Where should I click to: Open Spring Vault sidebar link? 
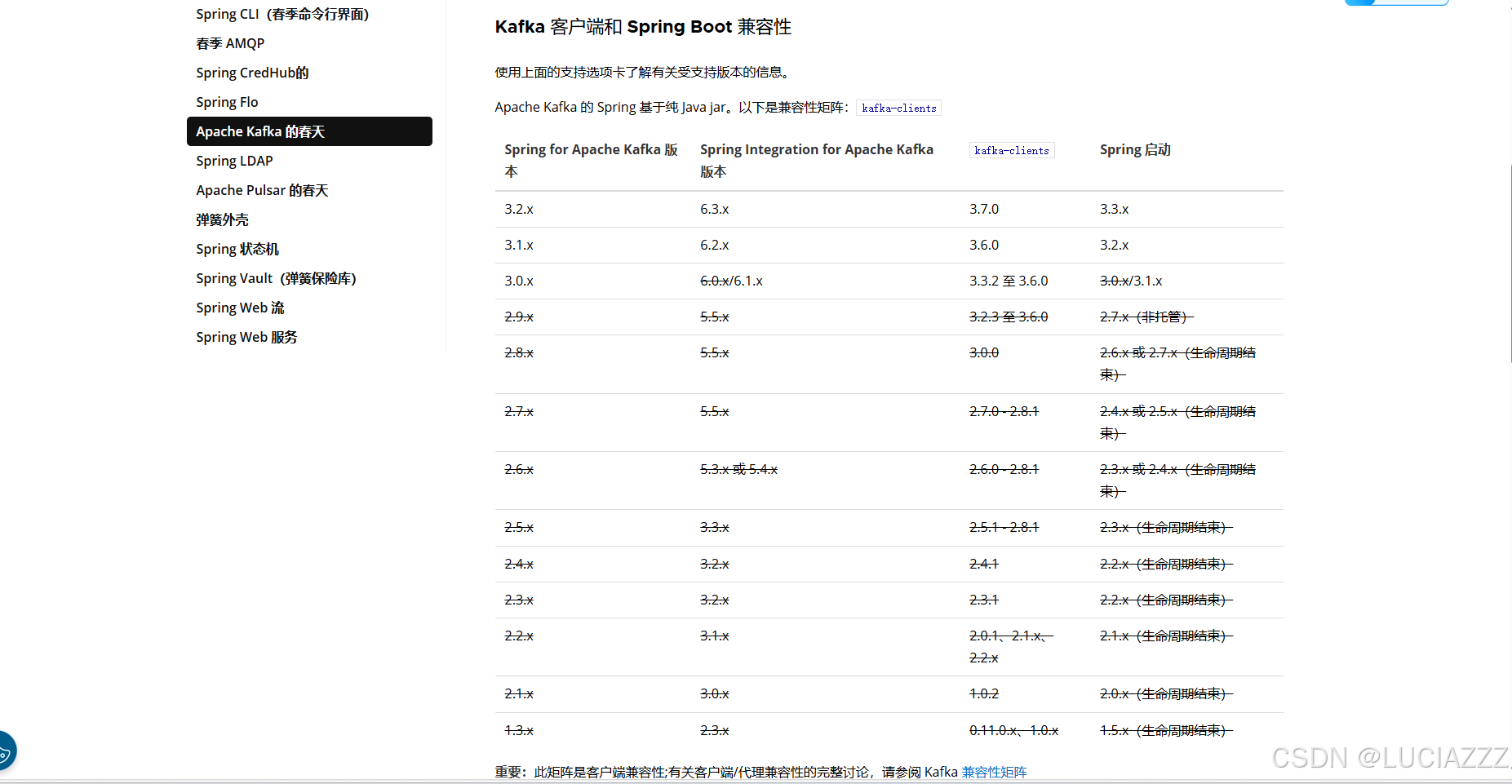(x=276, y=278)
